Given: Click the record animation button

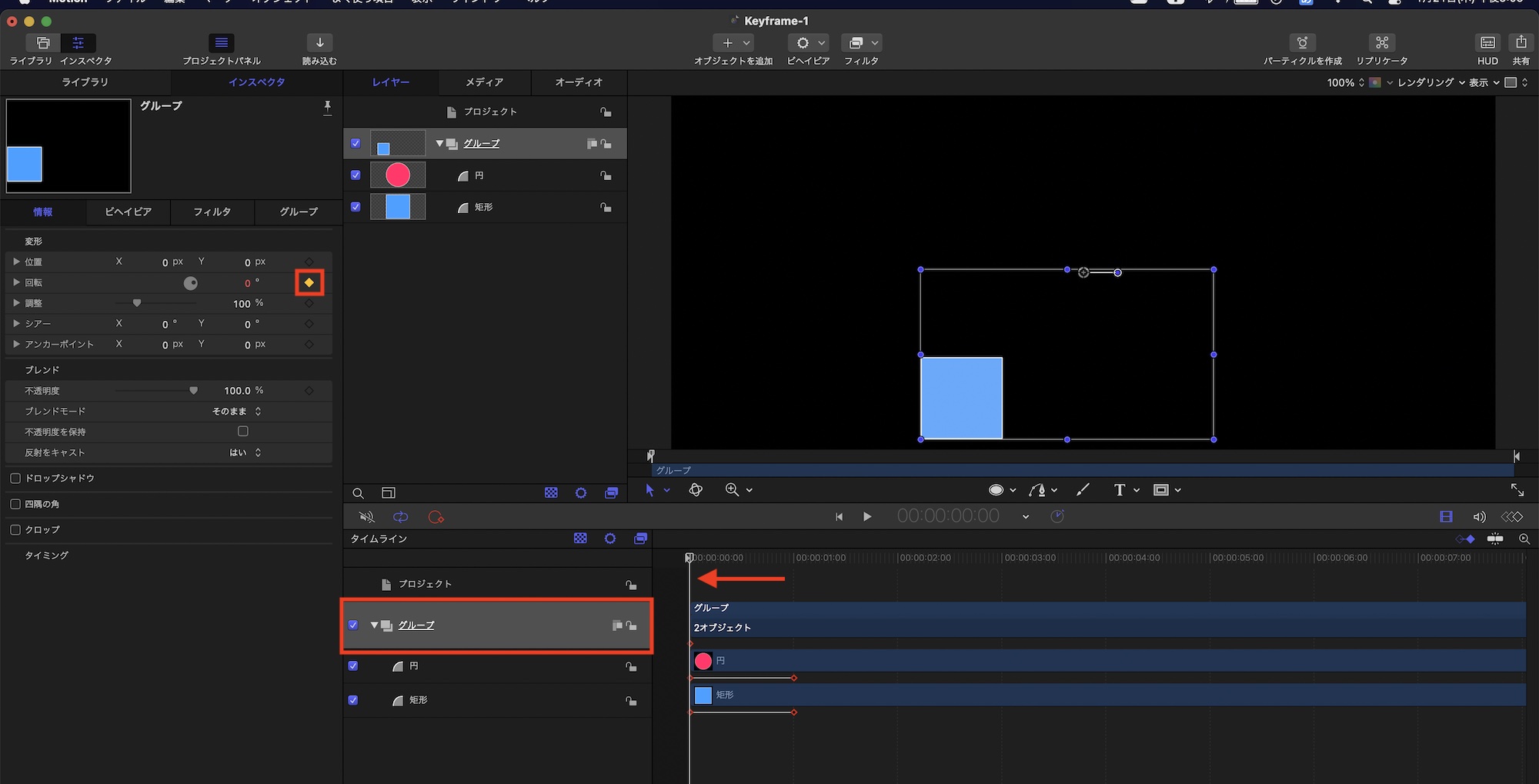Looking at the screenshot, I should [x=436, y=517].
